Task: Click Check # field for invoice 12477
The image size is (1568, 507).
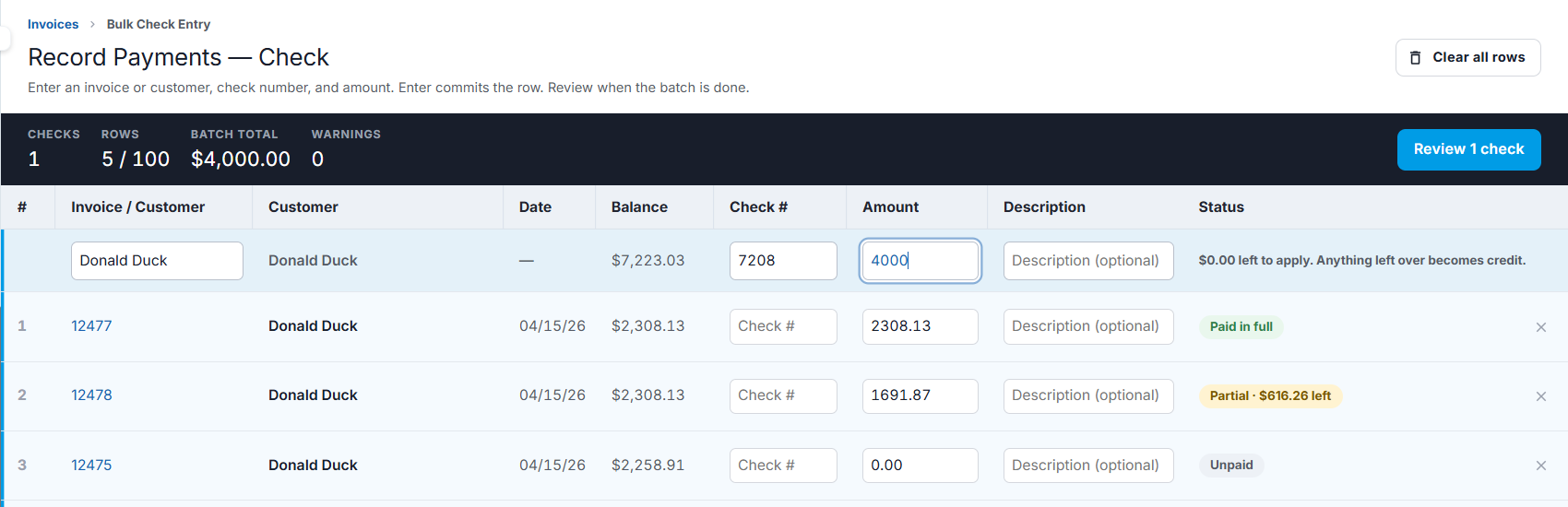Action: point(783,326)
